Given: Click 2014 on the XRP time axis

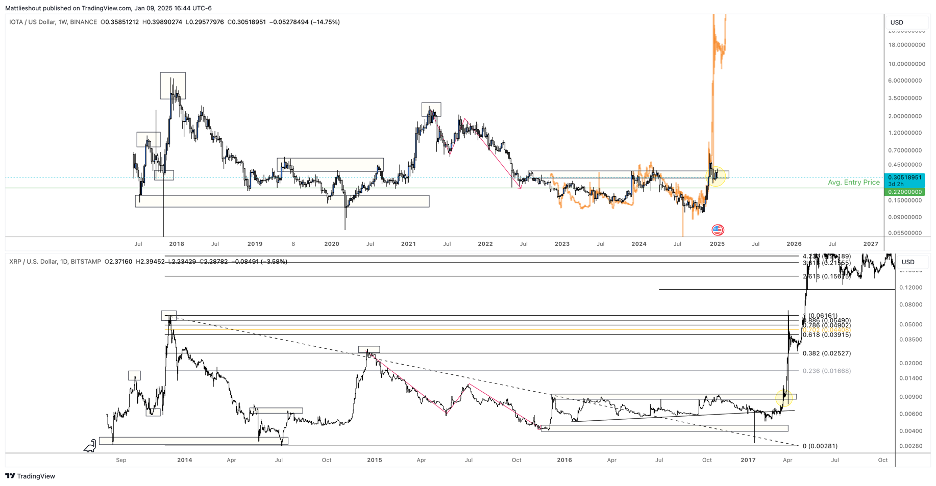Looking at the screenshot, I should pyautogui.click(x=184, y=460).
